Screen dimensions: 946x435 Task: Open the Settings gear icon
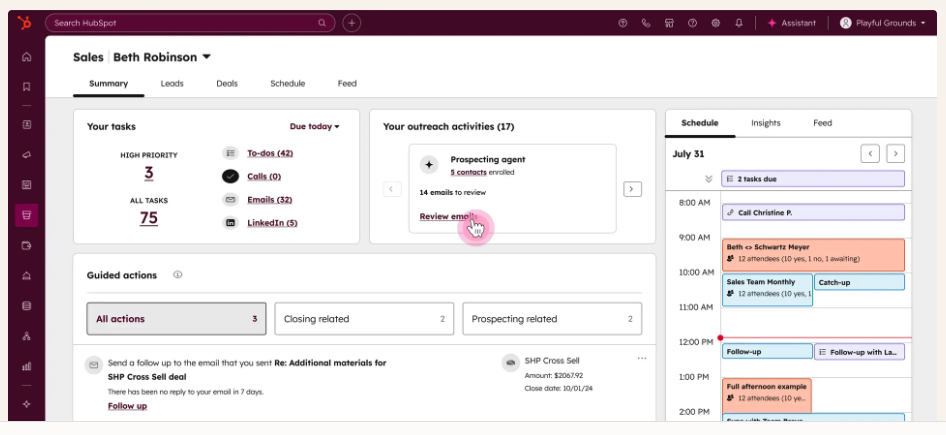716,23
